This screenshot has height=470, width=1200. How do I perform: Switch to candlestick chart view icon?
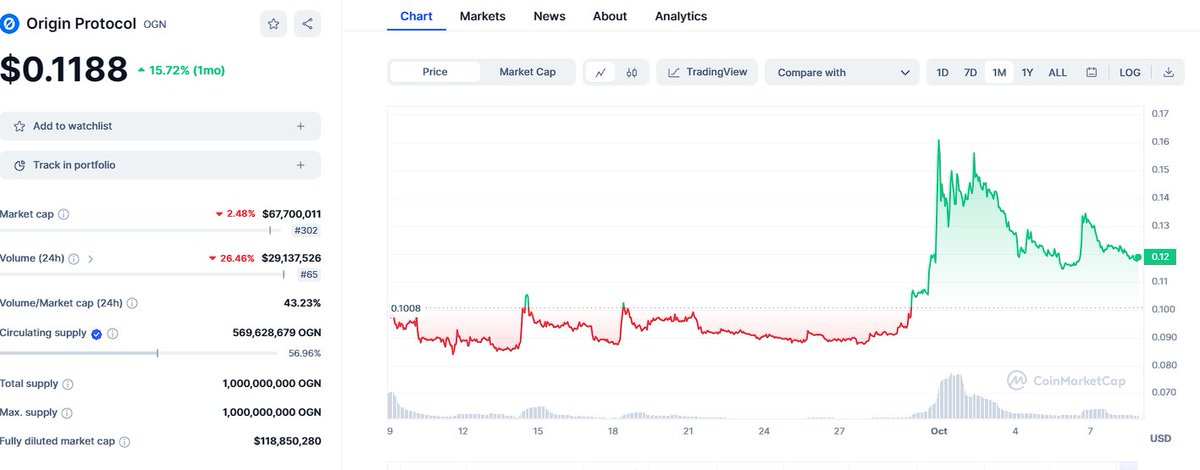click(632, 72)
